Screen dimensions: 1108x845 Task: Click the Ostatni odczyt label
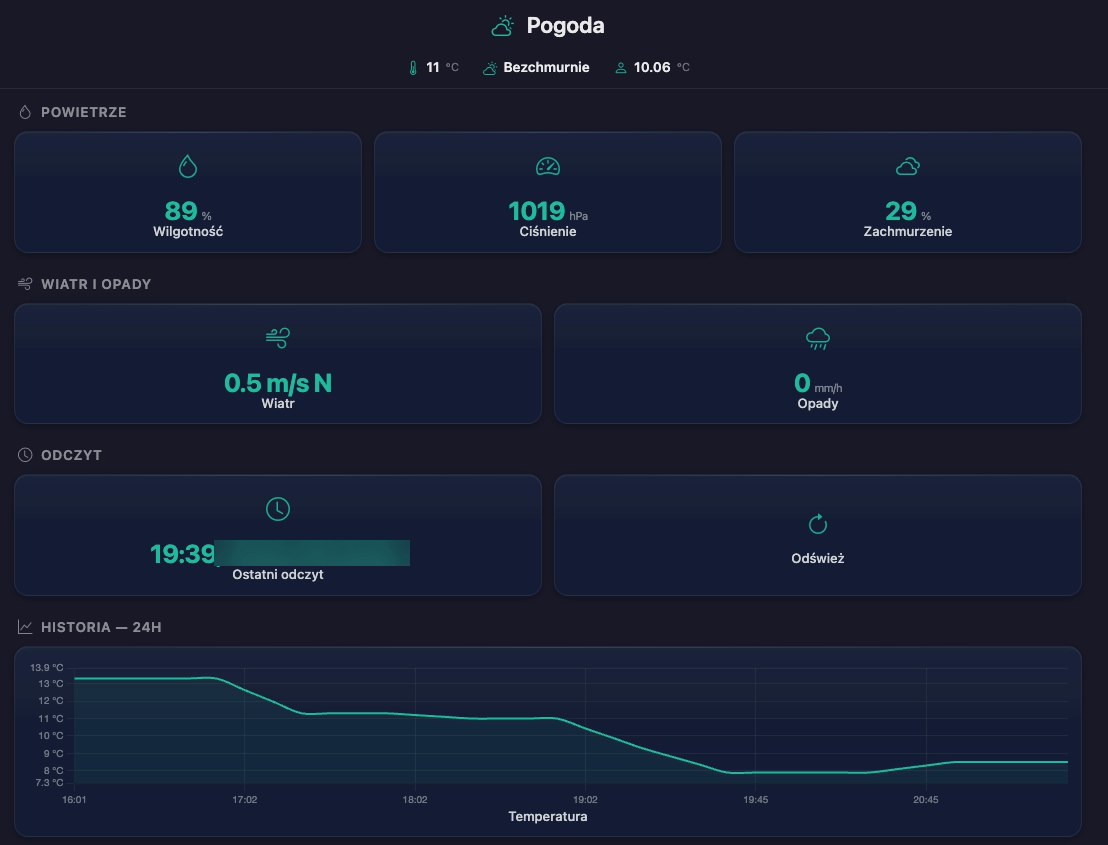(x=278, y=574)
